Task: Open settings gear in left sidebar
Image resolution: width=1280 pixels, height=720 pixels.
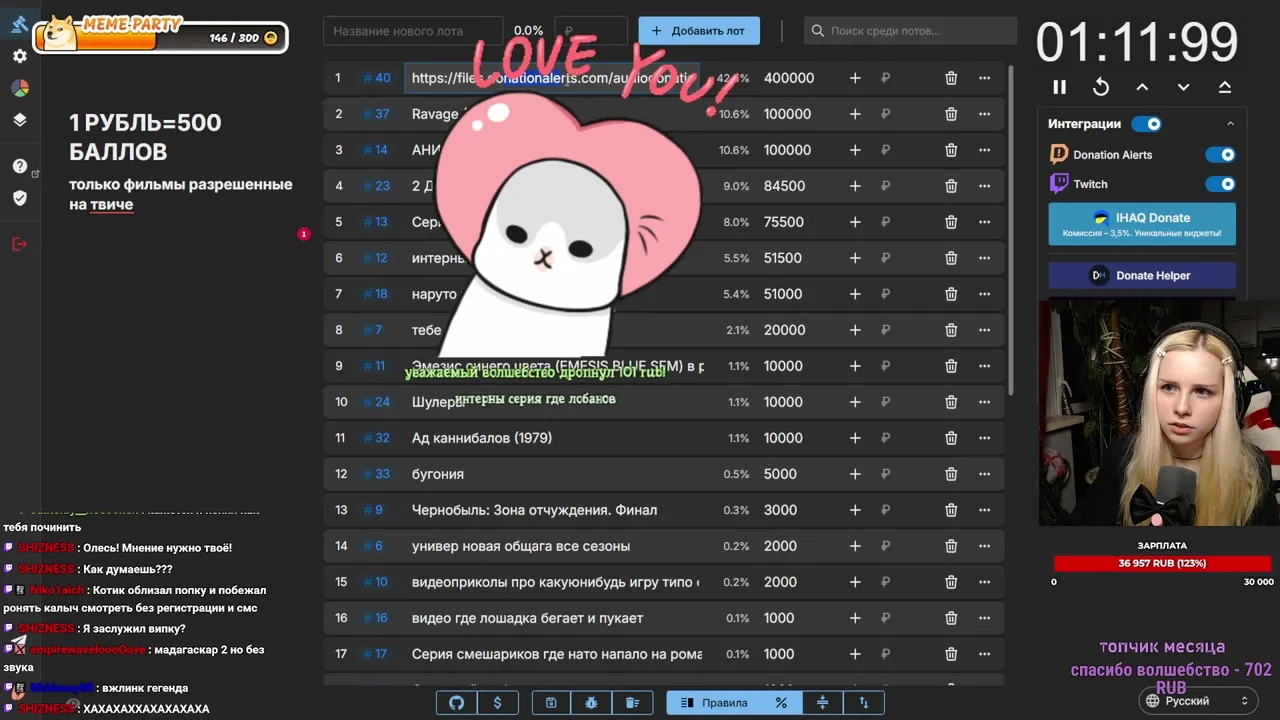Action: pyautogui.click(x=19, y=56)
